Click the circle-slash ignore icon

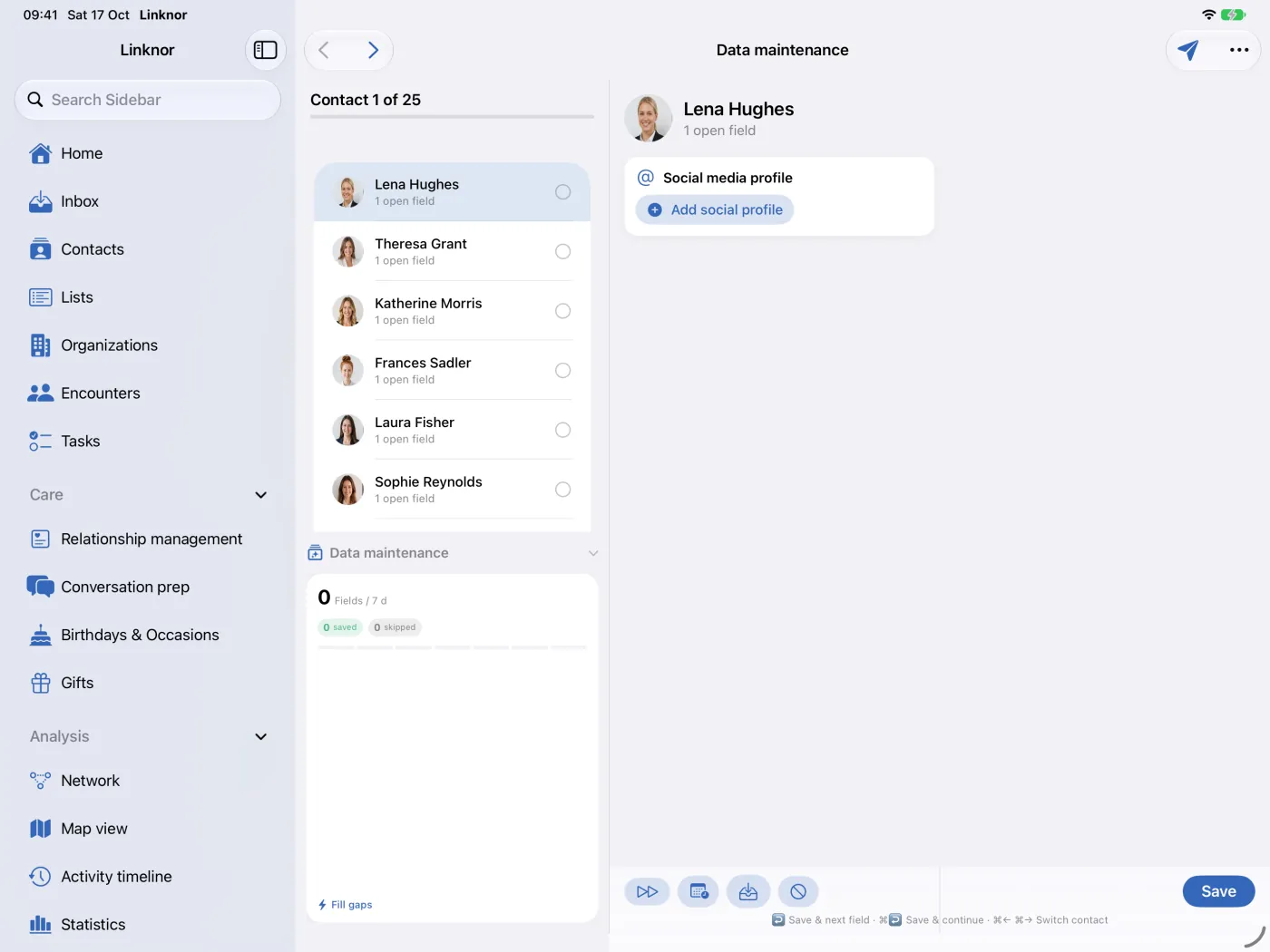click(798, 892)
